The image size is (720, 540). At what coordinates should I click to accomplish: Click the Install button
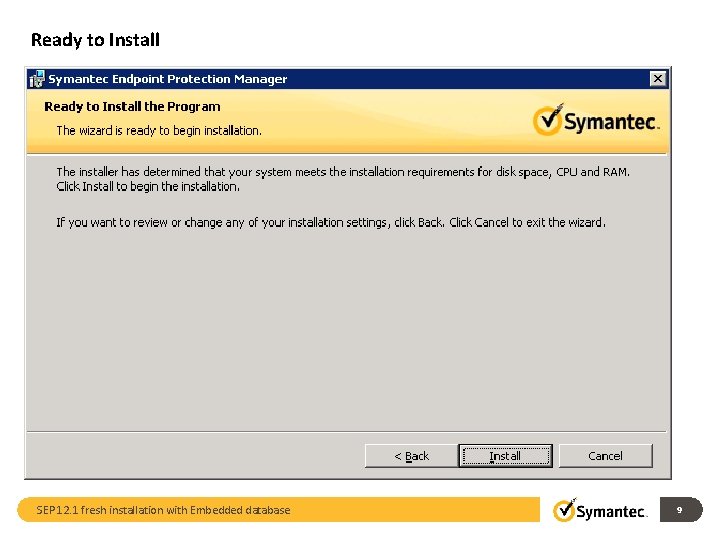pyautogui.click(x=505, y=456)
